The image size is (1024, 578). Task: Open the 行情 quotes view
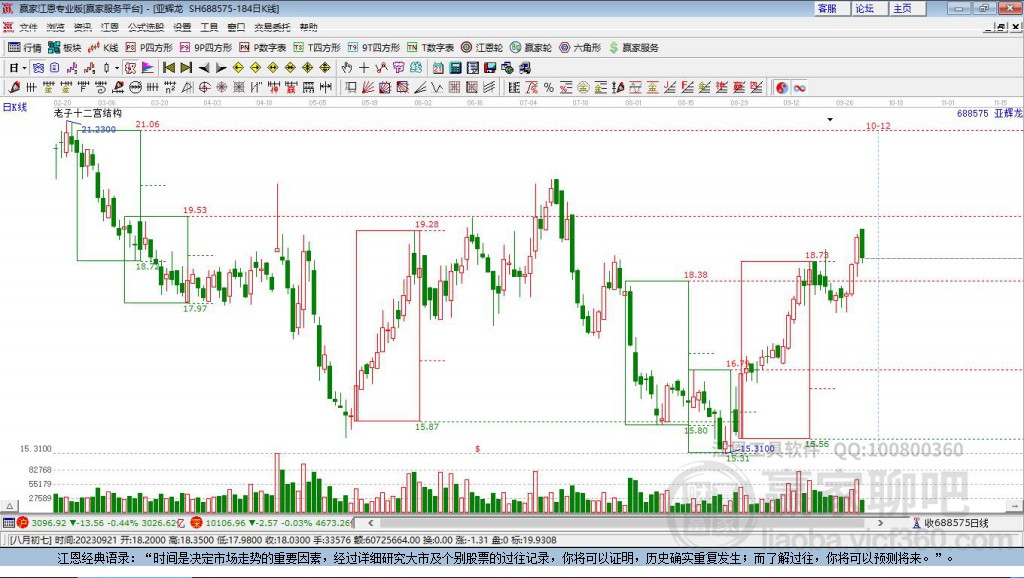tap(25, 48)
